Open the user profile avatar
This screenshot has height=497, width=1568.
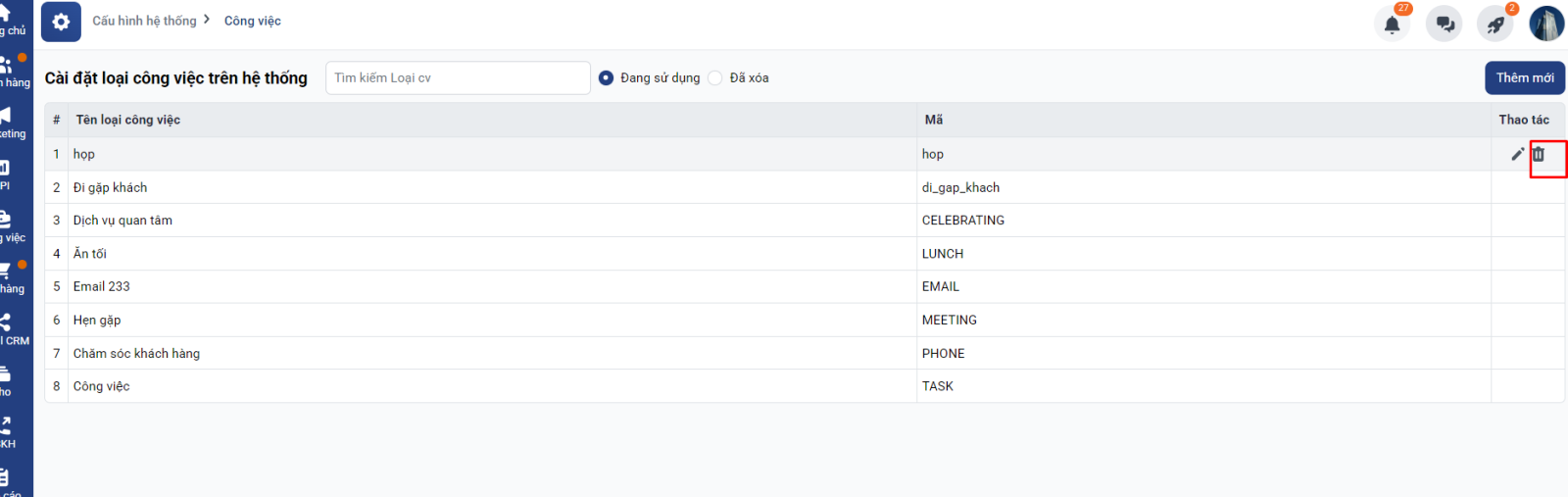(1546, 24)
